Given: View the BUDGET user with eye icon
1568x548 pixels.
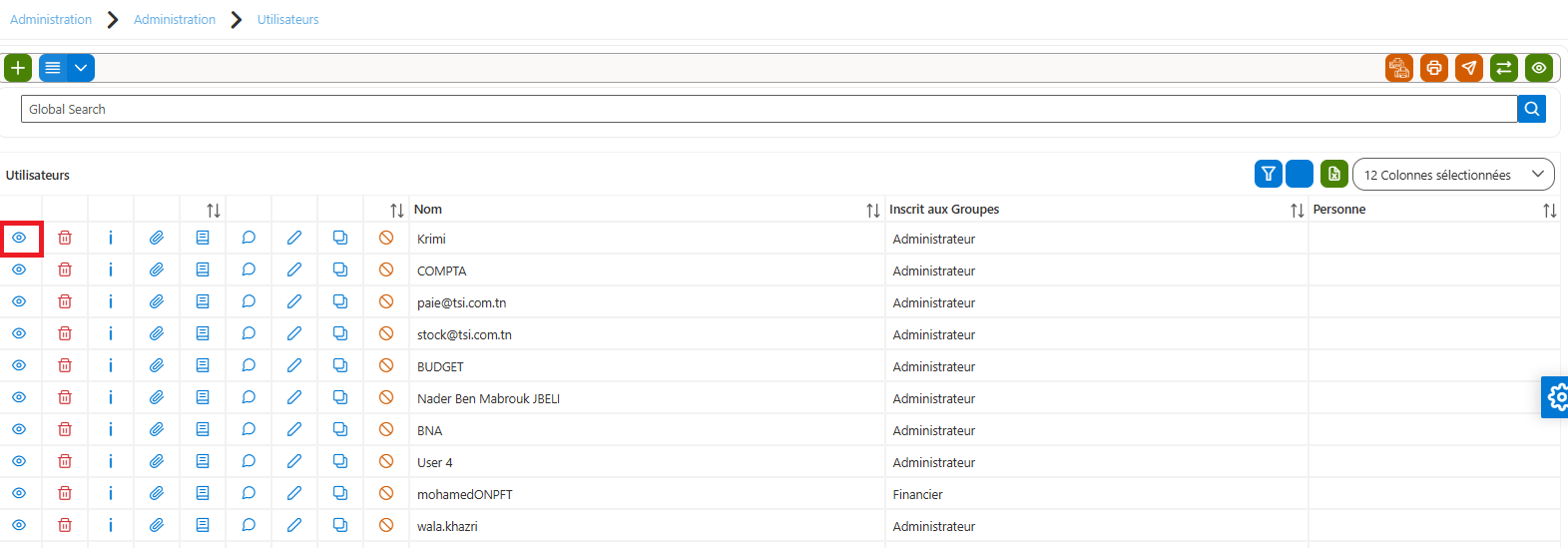Looking at the screenshot, I should click(19, 365).
